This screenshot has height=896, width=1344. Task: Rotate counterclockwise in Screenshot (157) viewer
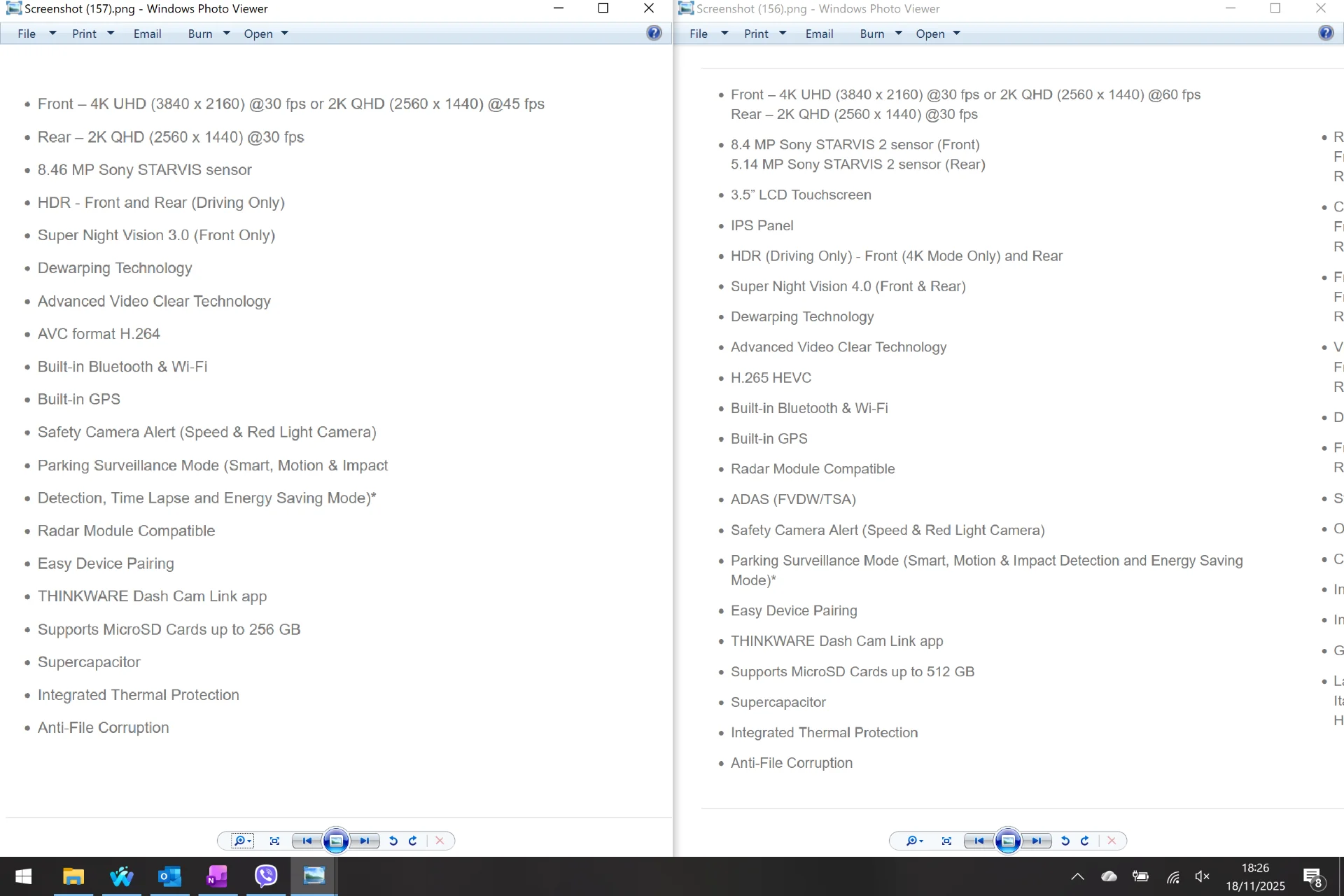click(x=393, y=841)
